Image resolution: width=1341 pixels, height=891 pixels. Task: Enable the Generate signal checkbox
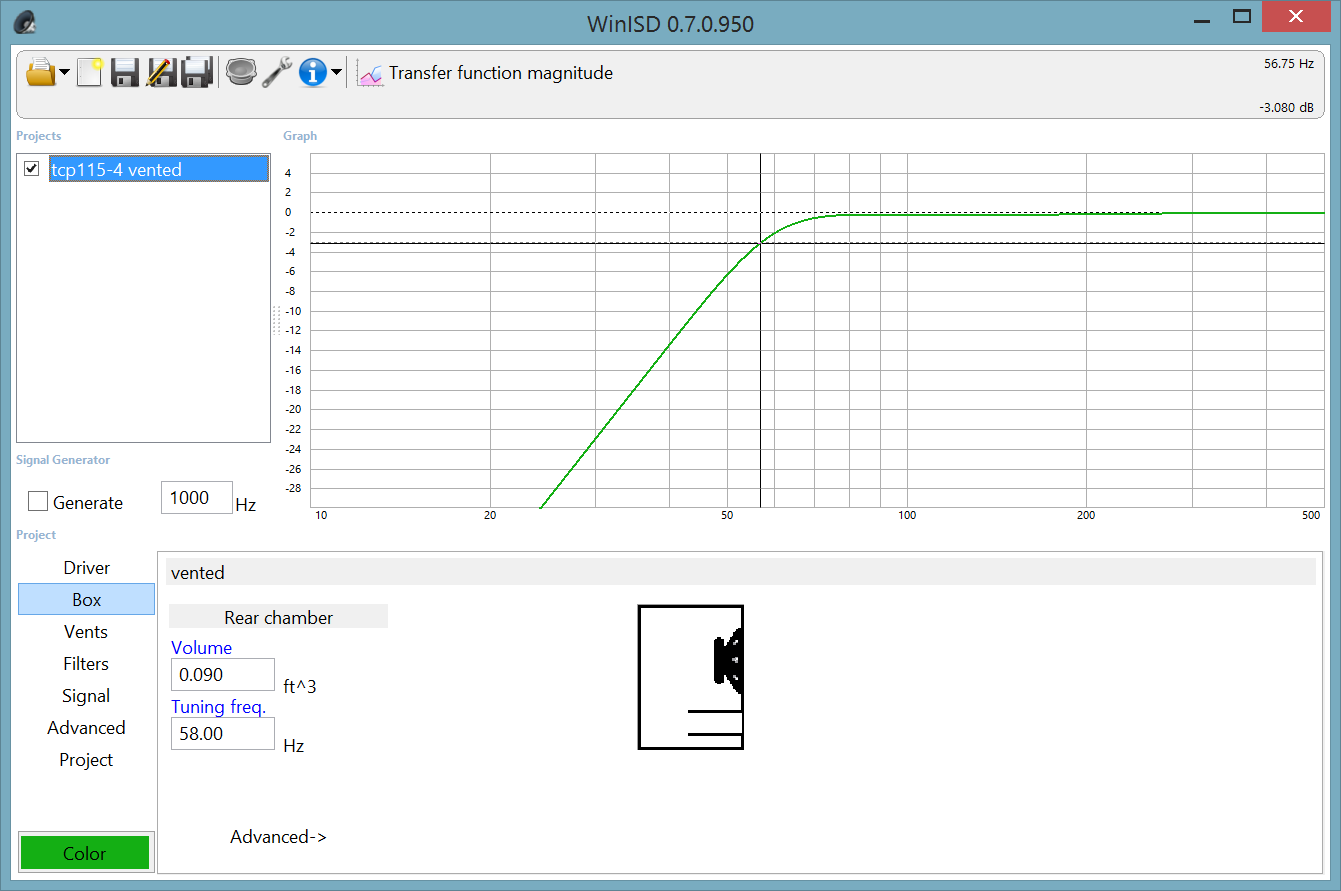pyautogui.click(x=38, y=502)
